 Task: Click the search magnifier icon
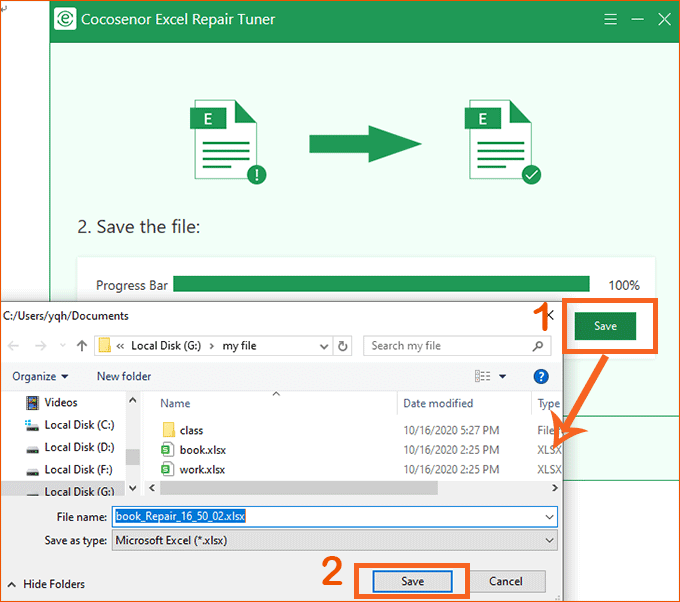pos(538,346)
